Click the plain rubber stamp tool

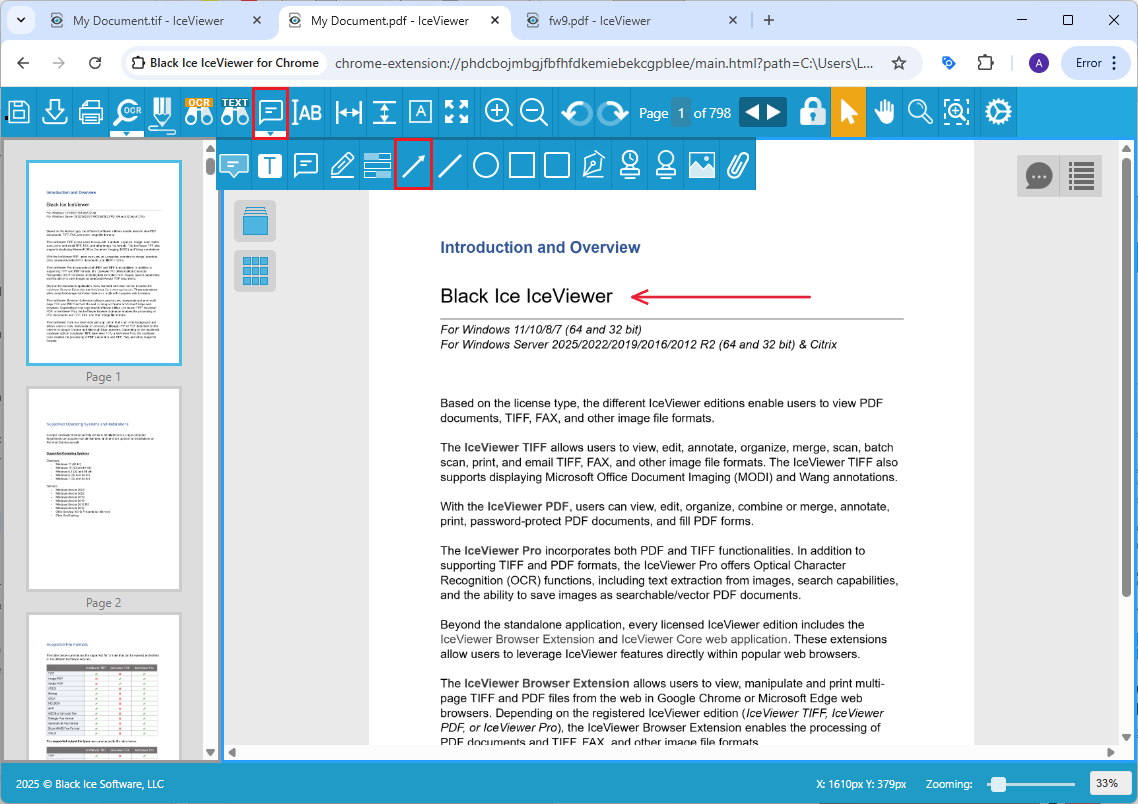pyautogui.click(x=666, y=165)
